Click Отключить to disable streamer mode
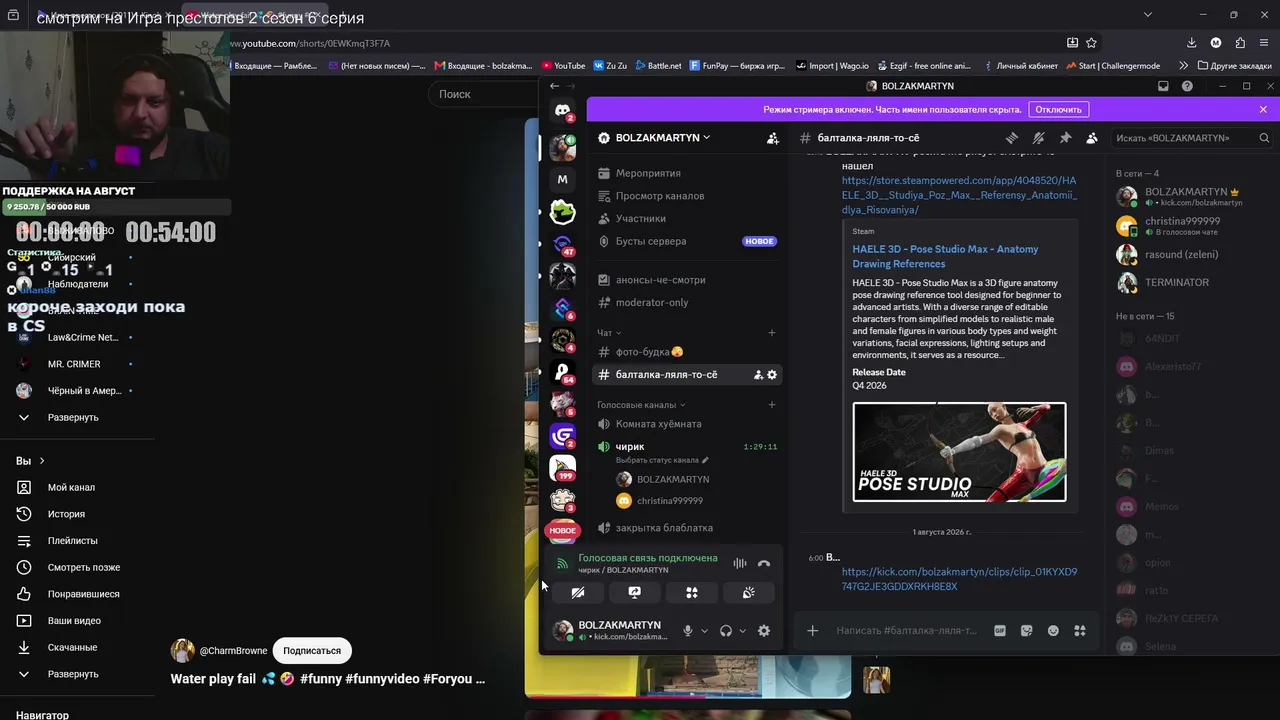1280x720 pixels. tap(1058, 109)
